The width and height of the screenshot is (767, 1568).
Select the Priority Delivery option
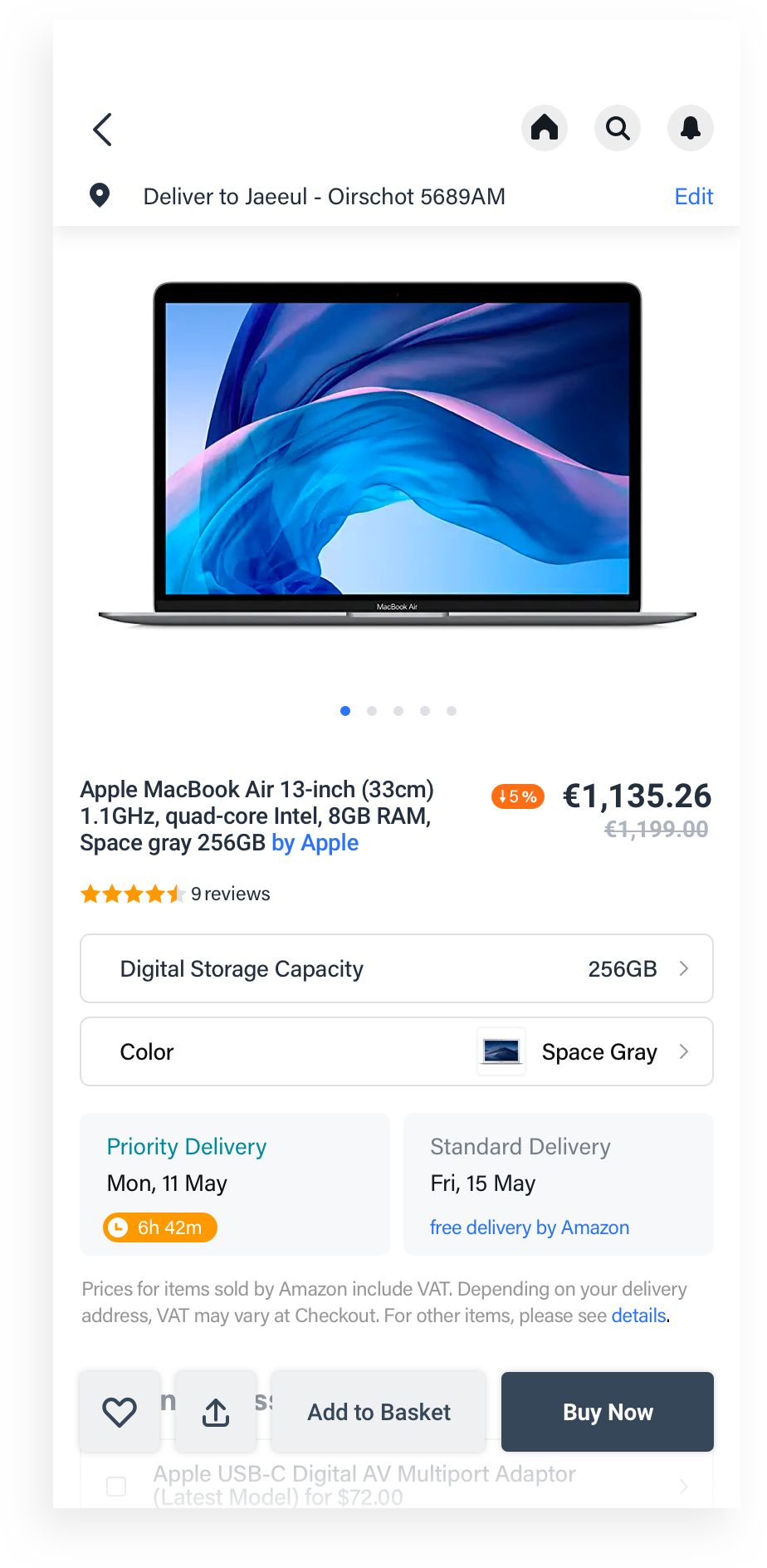coord(235,1184)
